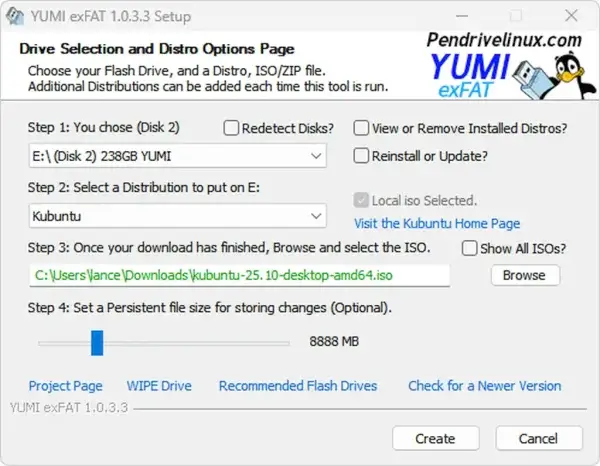This screenshot has height=466, width=600.
Task: Toggle the Show All ISOs checkbox
Action: (x=469, y=248)
